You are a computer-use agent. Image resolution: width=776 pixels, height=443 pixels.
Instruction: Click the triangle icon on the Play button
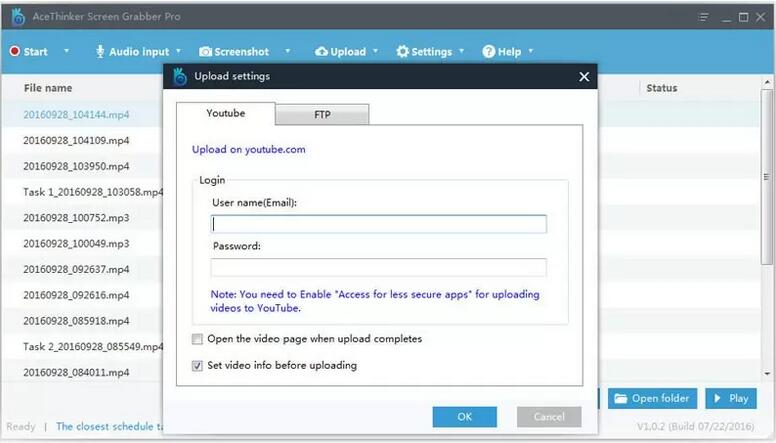(717, 398)
